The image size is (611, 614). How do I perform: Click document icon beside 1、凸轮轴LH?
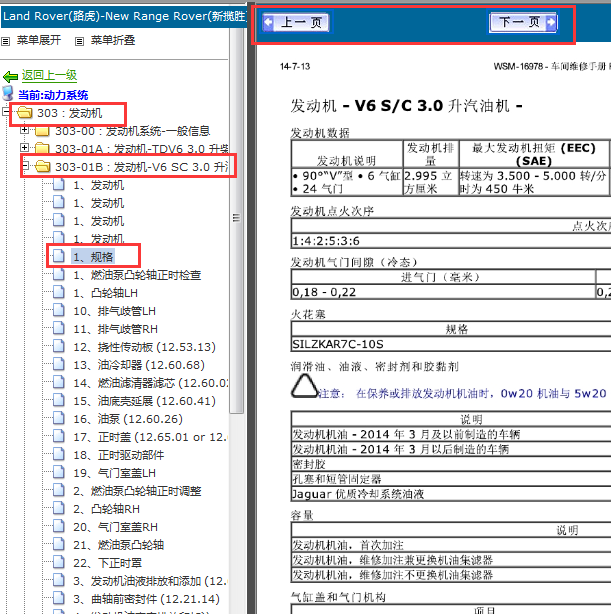[59, 292]
